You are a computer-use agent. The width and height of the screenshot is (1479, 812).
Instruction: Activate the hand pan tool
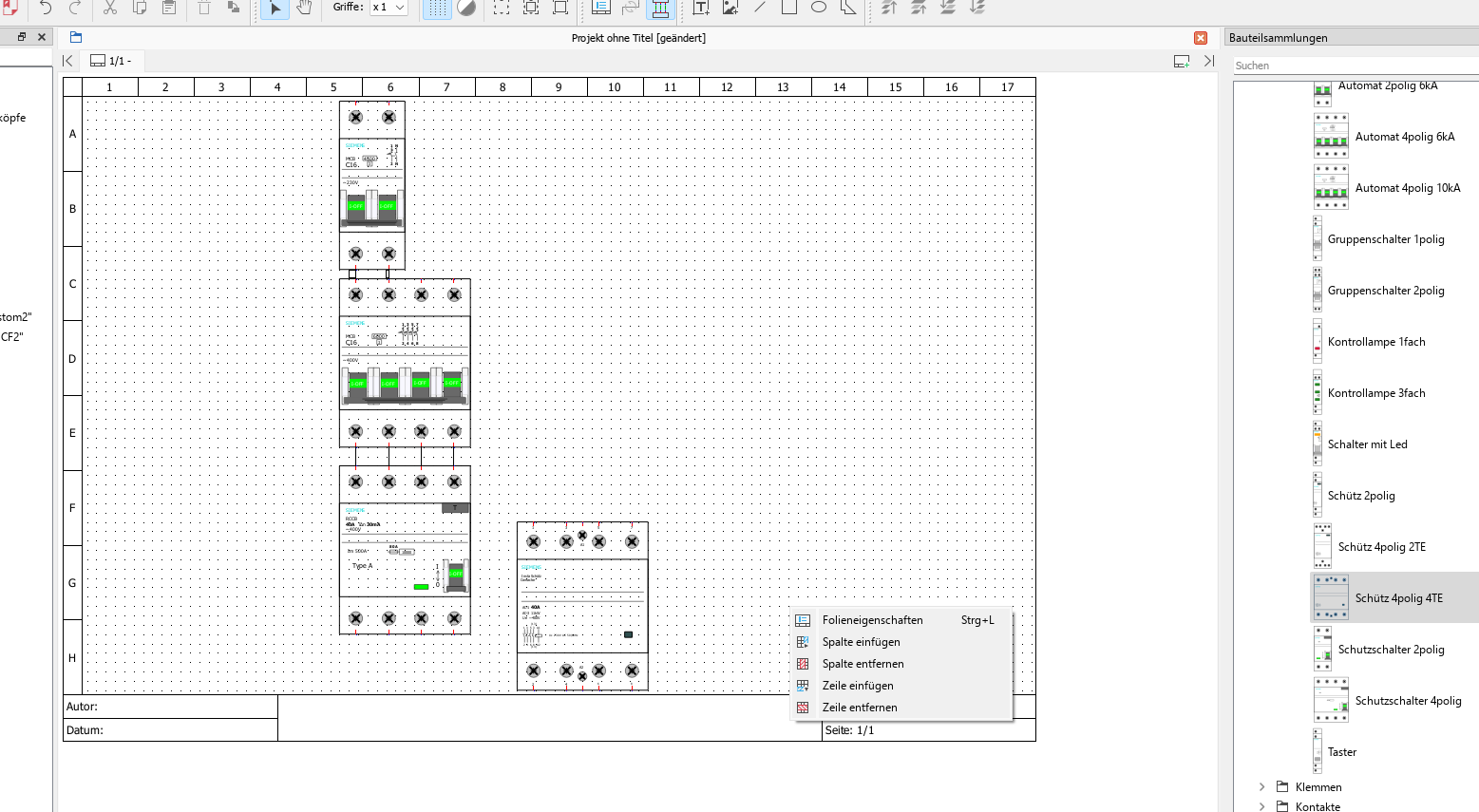[x=304, y=9]
